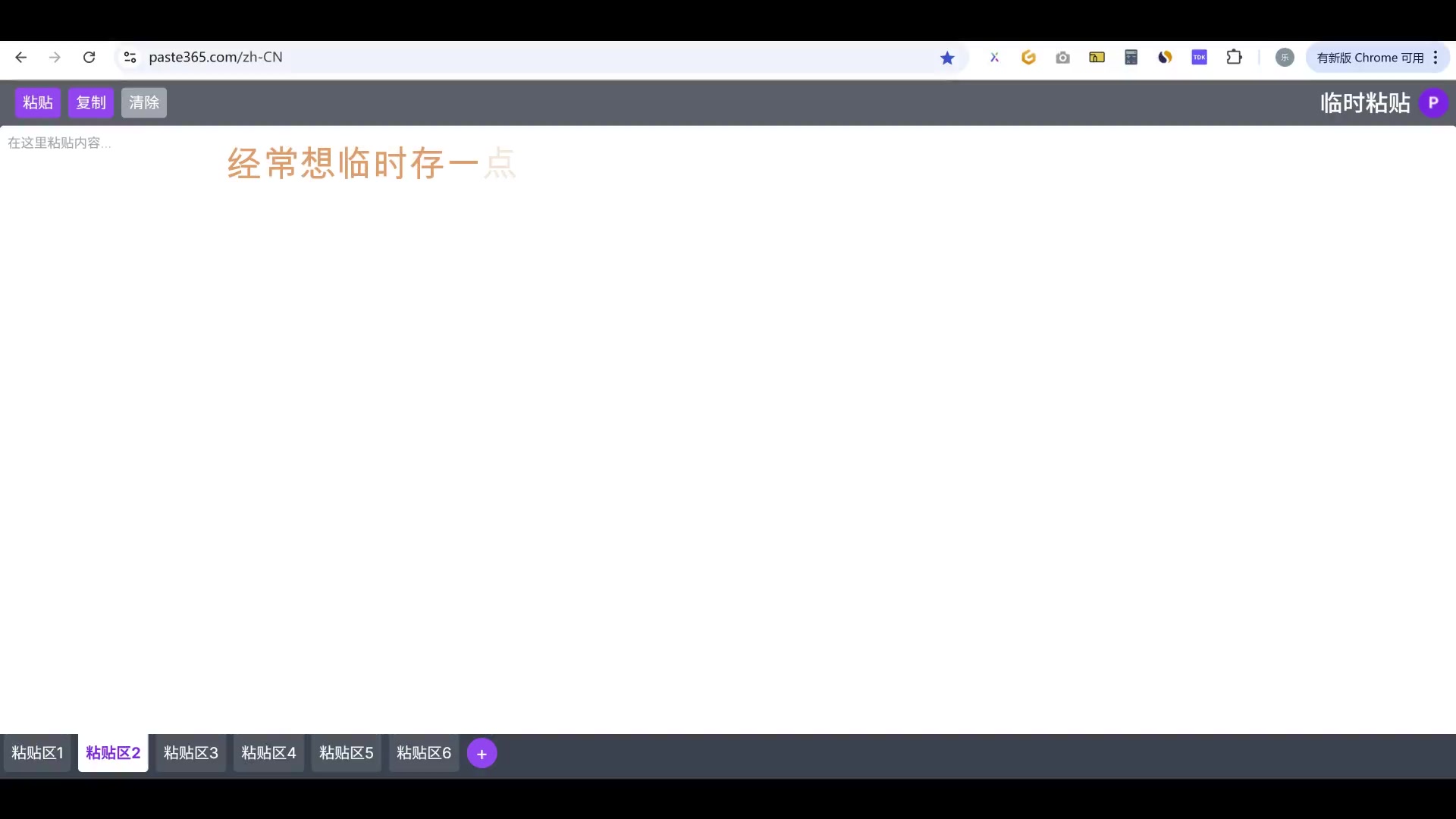Viewport: 1456px width, 819px height.
Task: Open the calculator extension icon
Action: pyautogui.click(x=1131, y=58)
